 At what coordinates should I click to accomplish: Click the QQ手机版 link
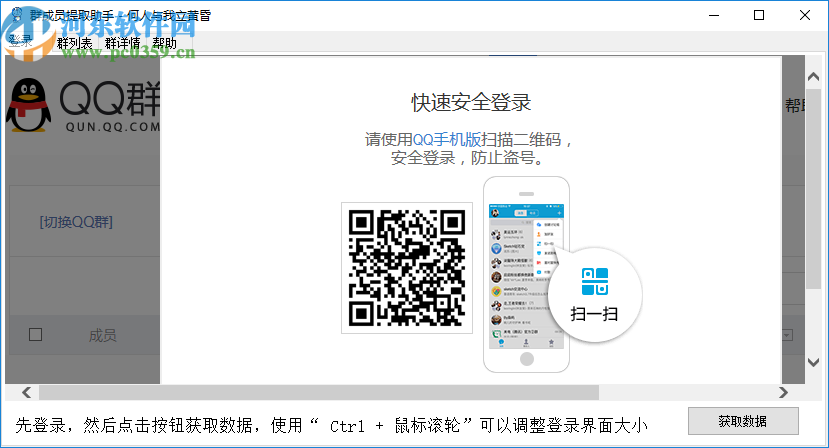(x=447, y=140)
